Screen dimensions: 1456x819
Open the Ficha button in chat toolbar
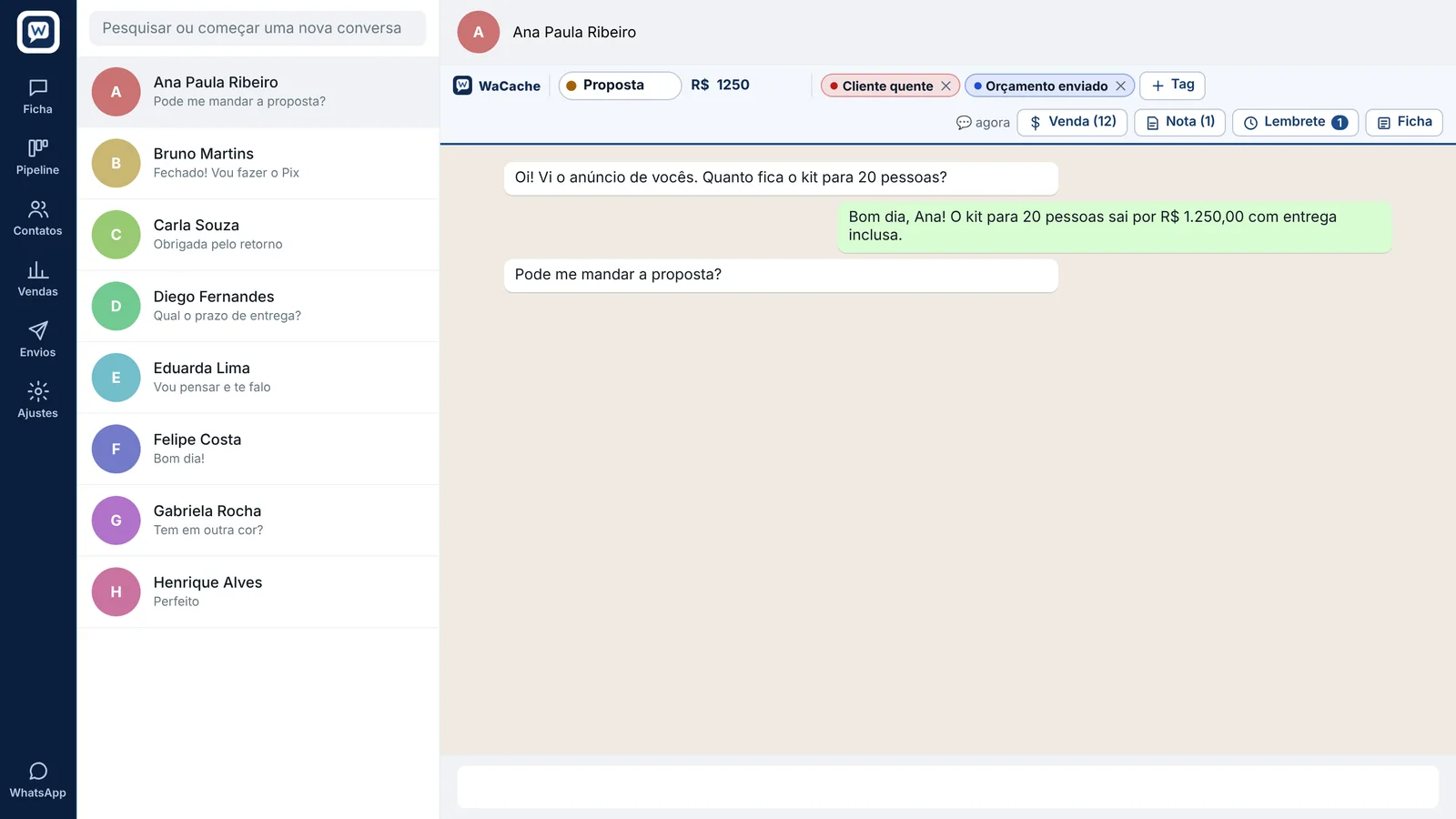click(x=1404, y=122)
